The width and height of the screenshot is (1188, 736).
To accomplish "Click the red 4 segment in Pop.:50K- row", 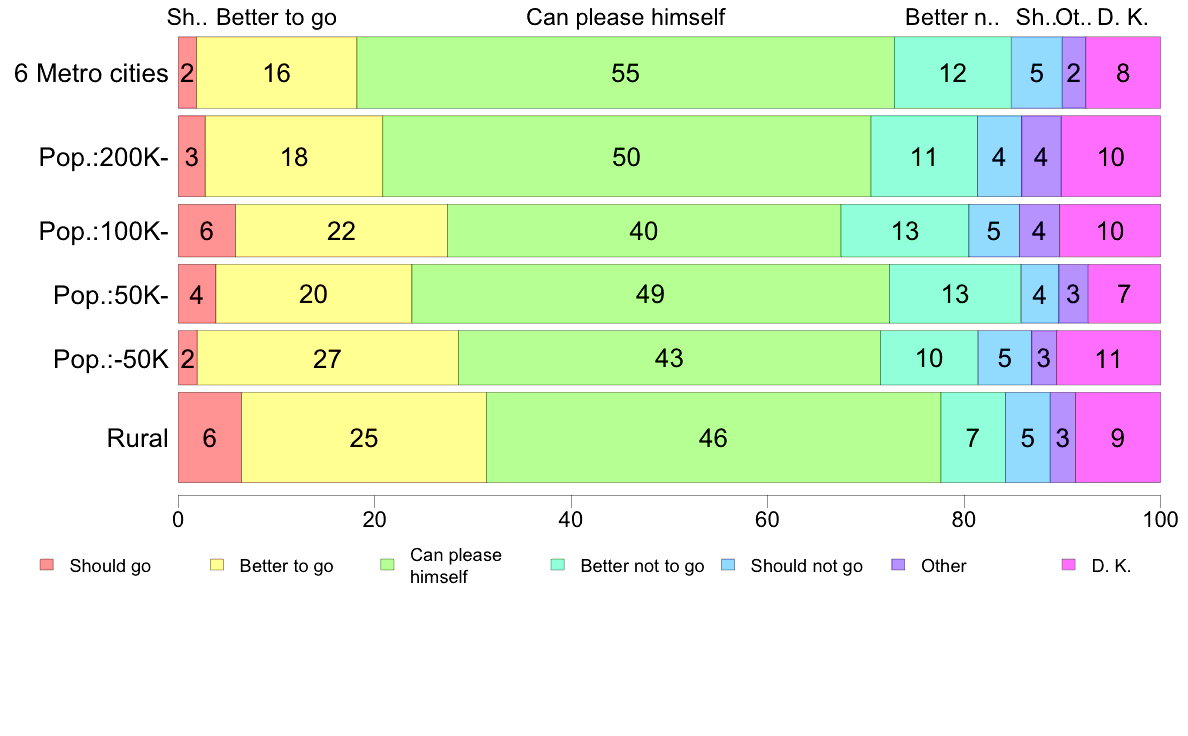I will point(197,293).
